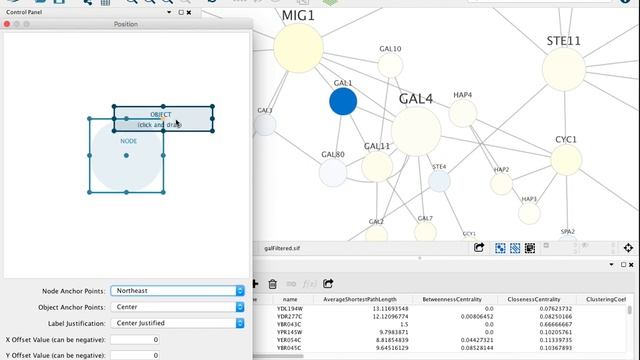Click export network icon beside galFiltered.sif
The width and height of the screenshot is (640, 360).
(x=479, y=247)
